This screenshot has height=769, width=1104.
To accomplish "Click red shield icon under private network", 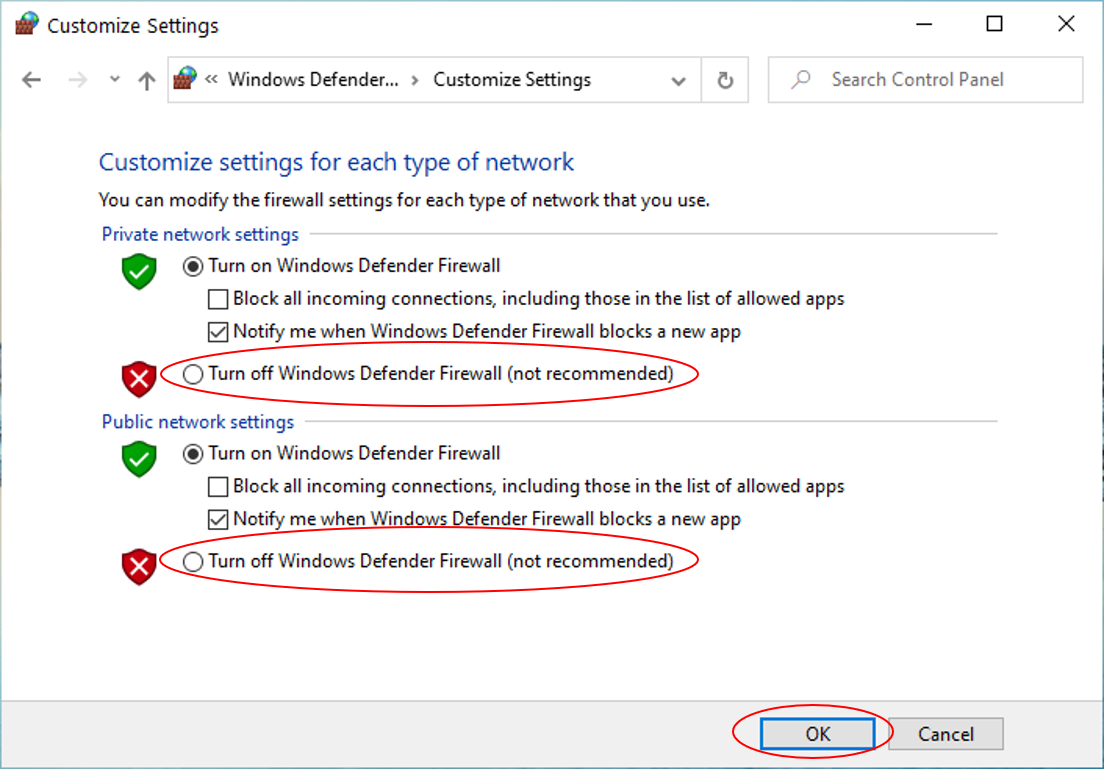I will 139,380.
